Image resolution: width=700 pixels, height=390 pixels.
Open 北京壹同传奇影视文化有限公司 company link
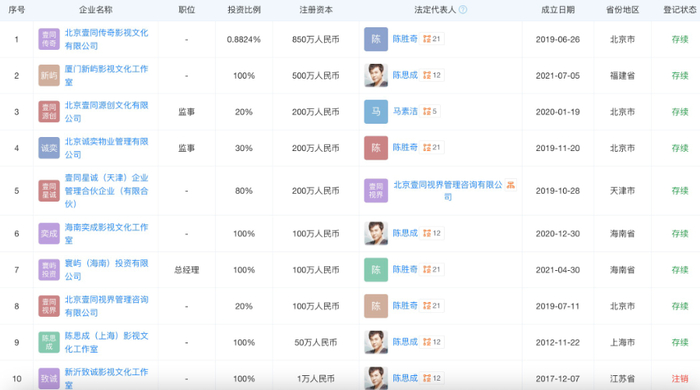pyautogui.click(x=106, y=39)
